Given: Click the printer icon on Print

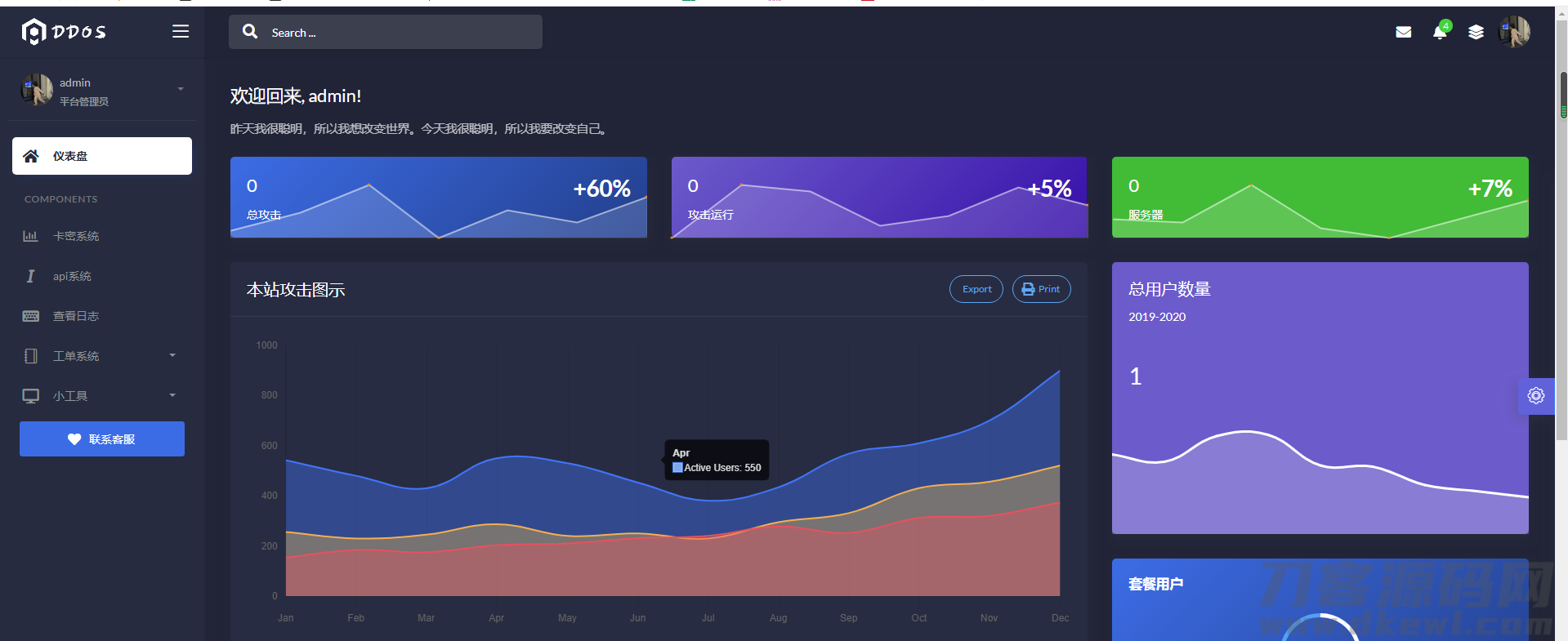Looking at the screenshot, I should (1028, 289).
